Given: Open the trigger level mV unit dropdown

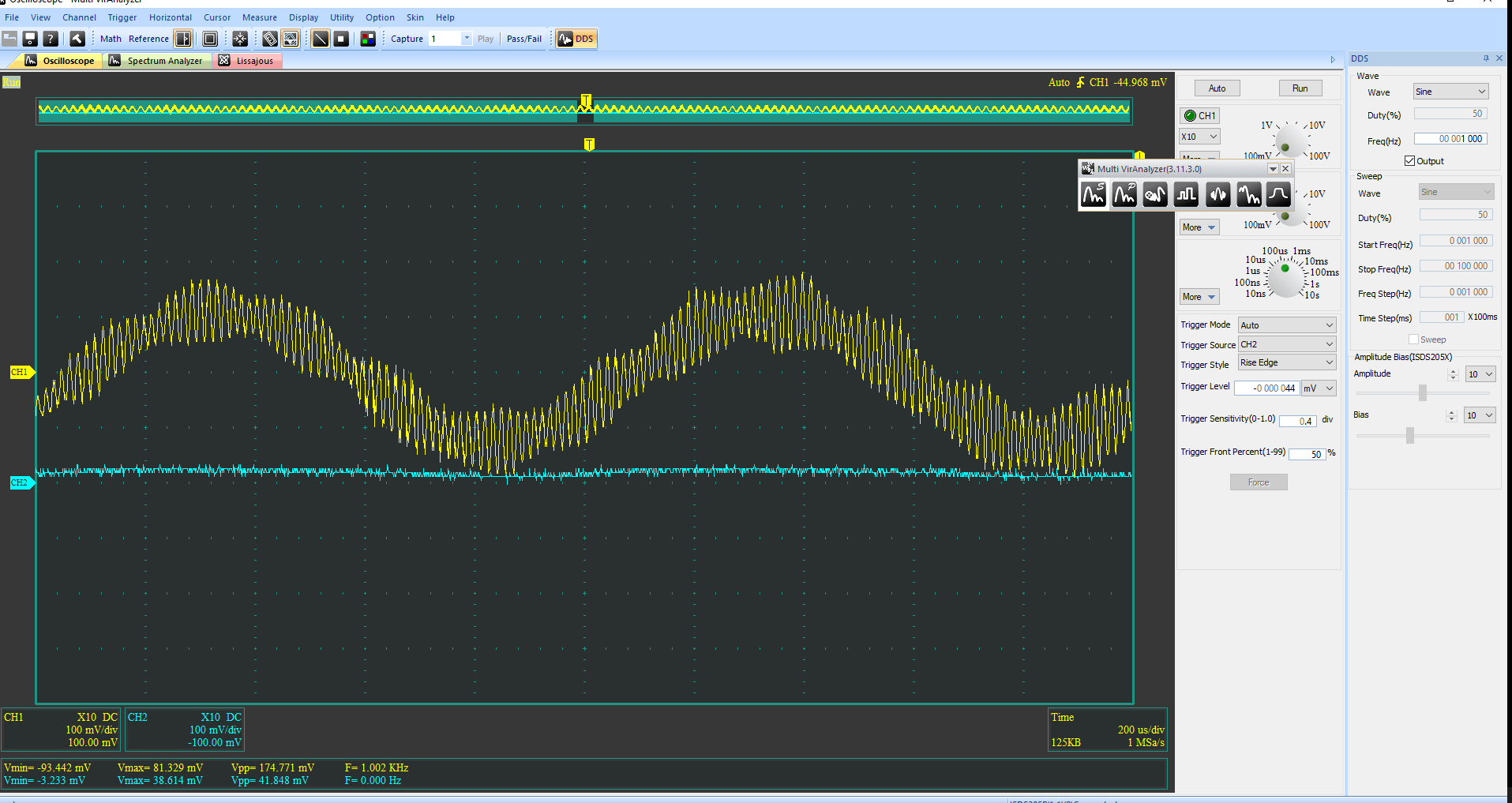Looking at the screenshot, I should 1319,388.
